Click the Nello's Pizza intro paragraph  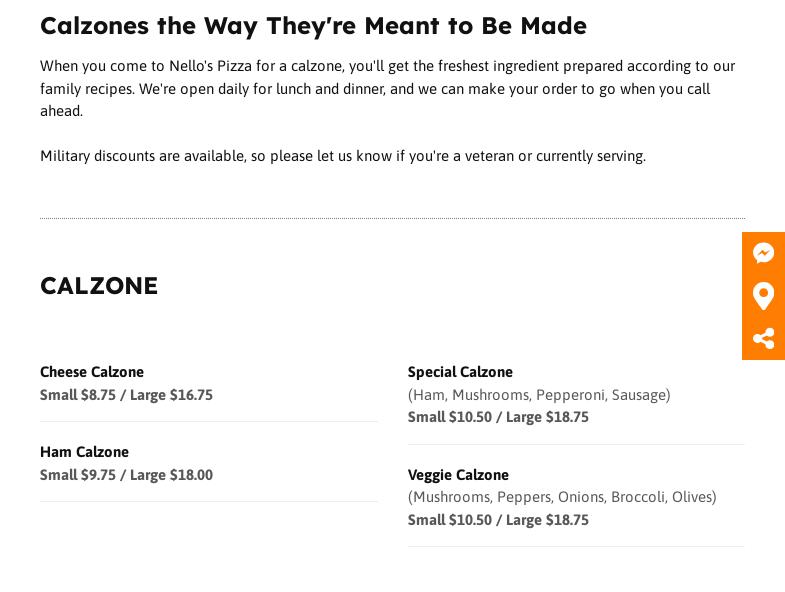pyautogui.click(x=387, y=88)
